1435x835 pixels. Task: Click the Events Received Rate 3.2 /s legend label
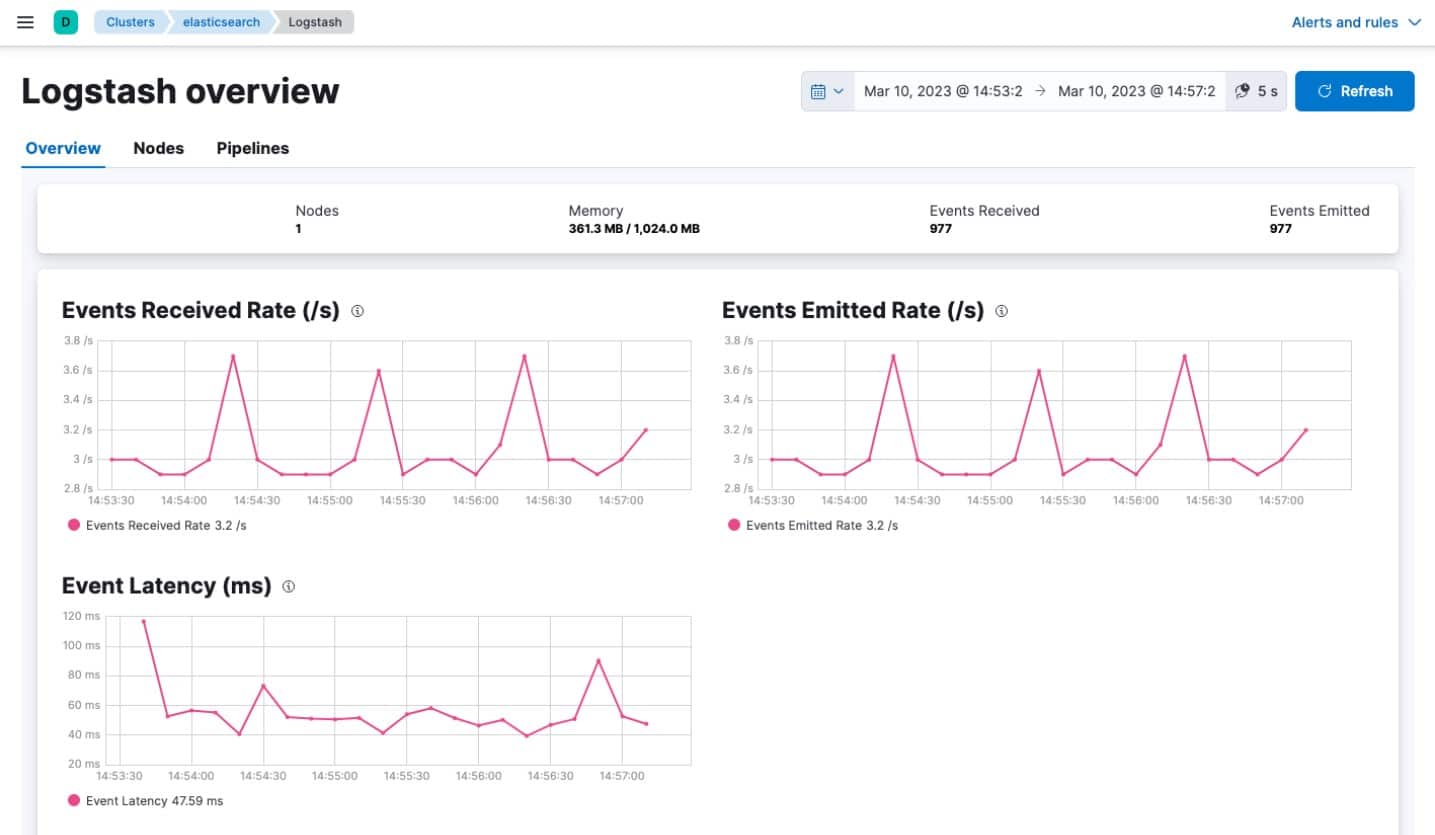tap(166, 525)
